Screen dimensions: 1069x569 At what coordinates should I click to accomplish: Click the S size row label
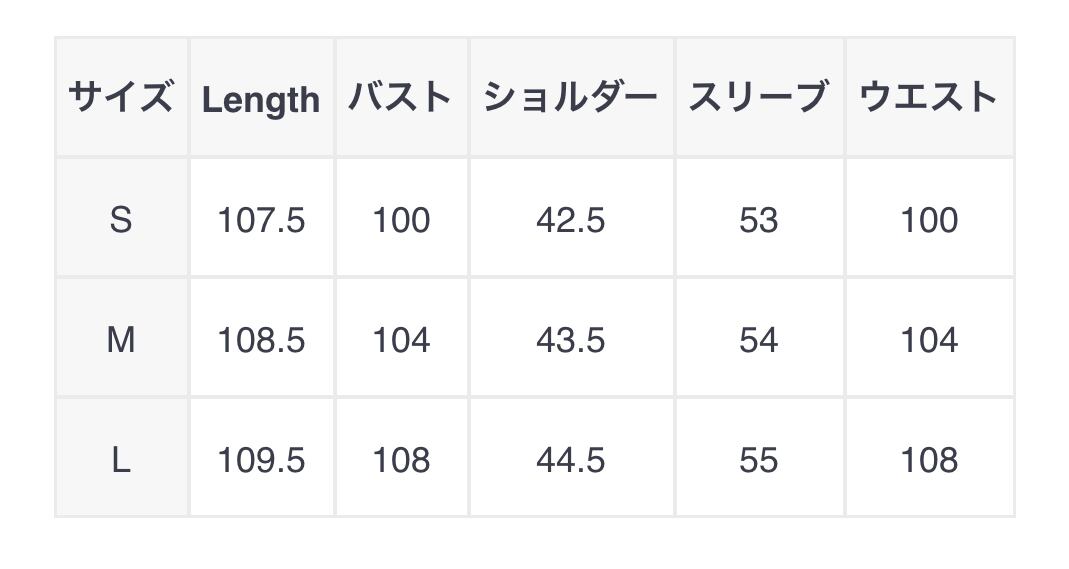point(121,219)
